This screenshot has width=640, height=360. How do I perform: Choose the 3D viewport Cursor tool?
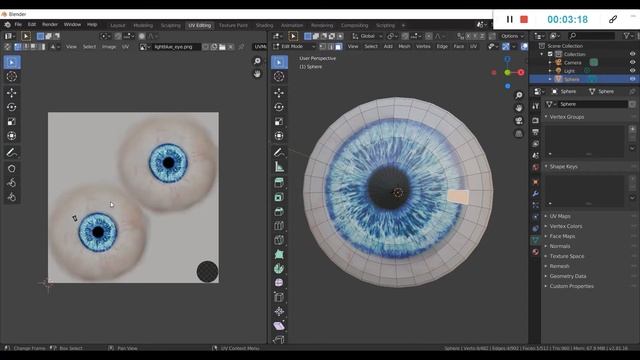click(x=279, y=77)
